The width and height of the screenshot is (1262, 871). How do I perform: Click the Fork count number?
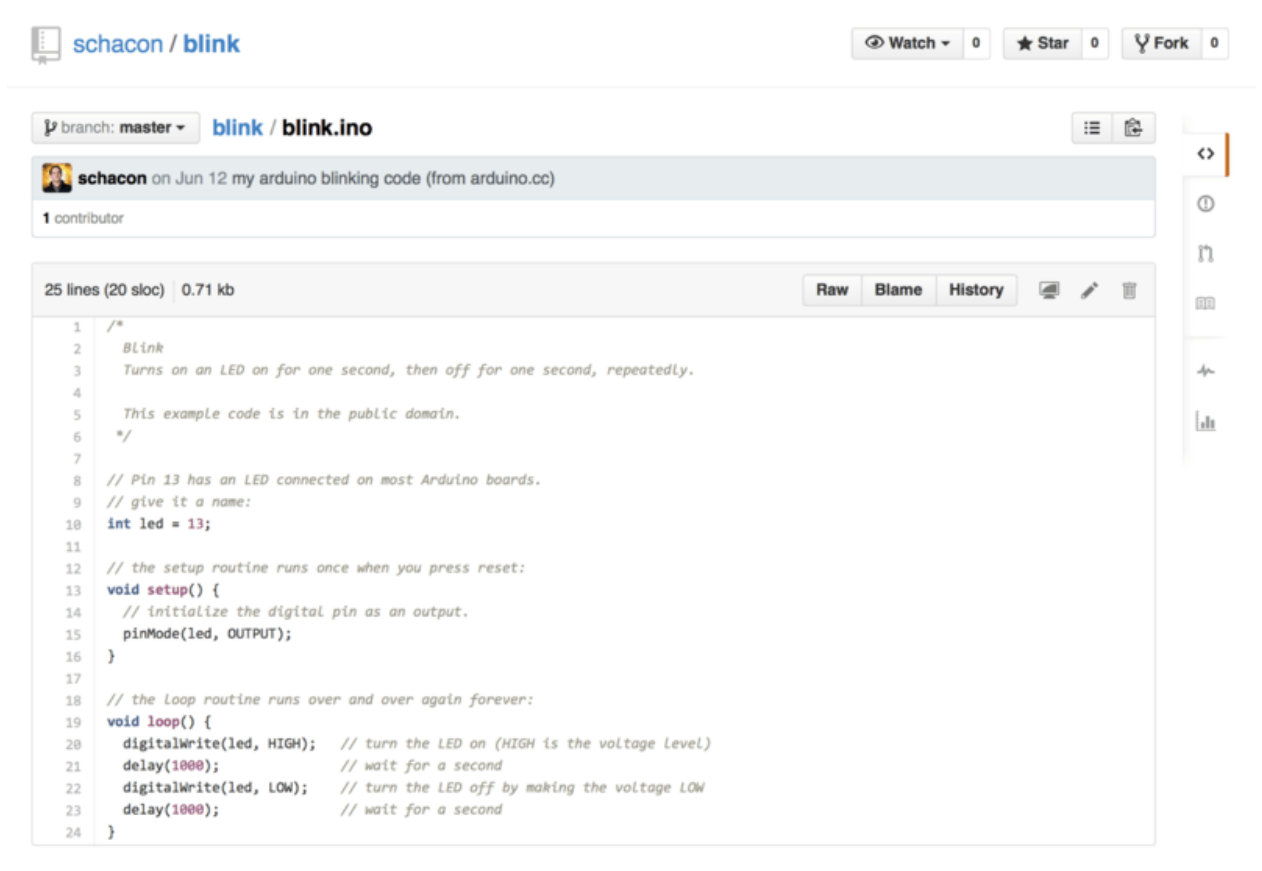point(1214,43)
